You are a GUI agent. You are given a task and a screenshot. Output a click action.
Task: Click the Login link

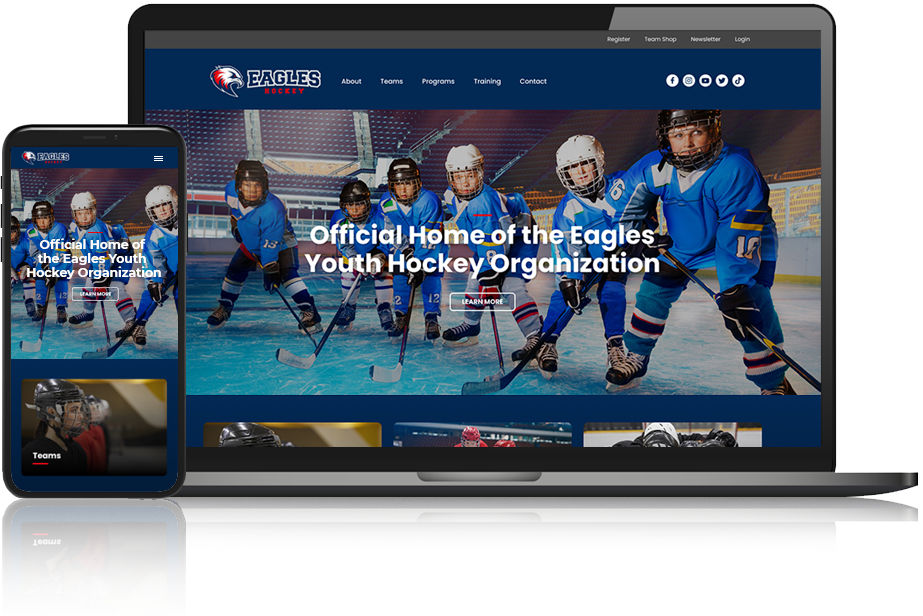[742, 40]
